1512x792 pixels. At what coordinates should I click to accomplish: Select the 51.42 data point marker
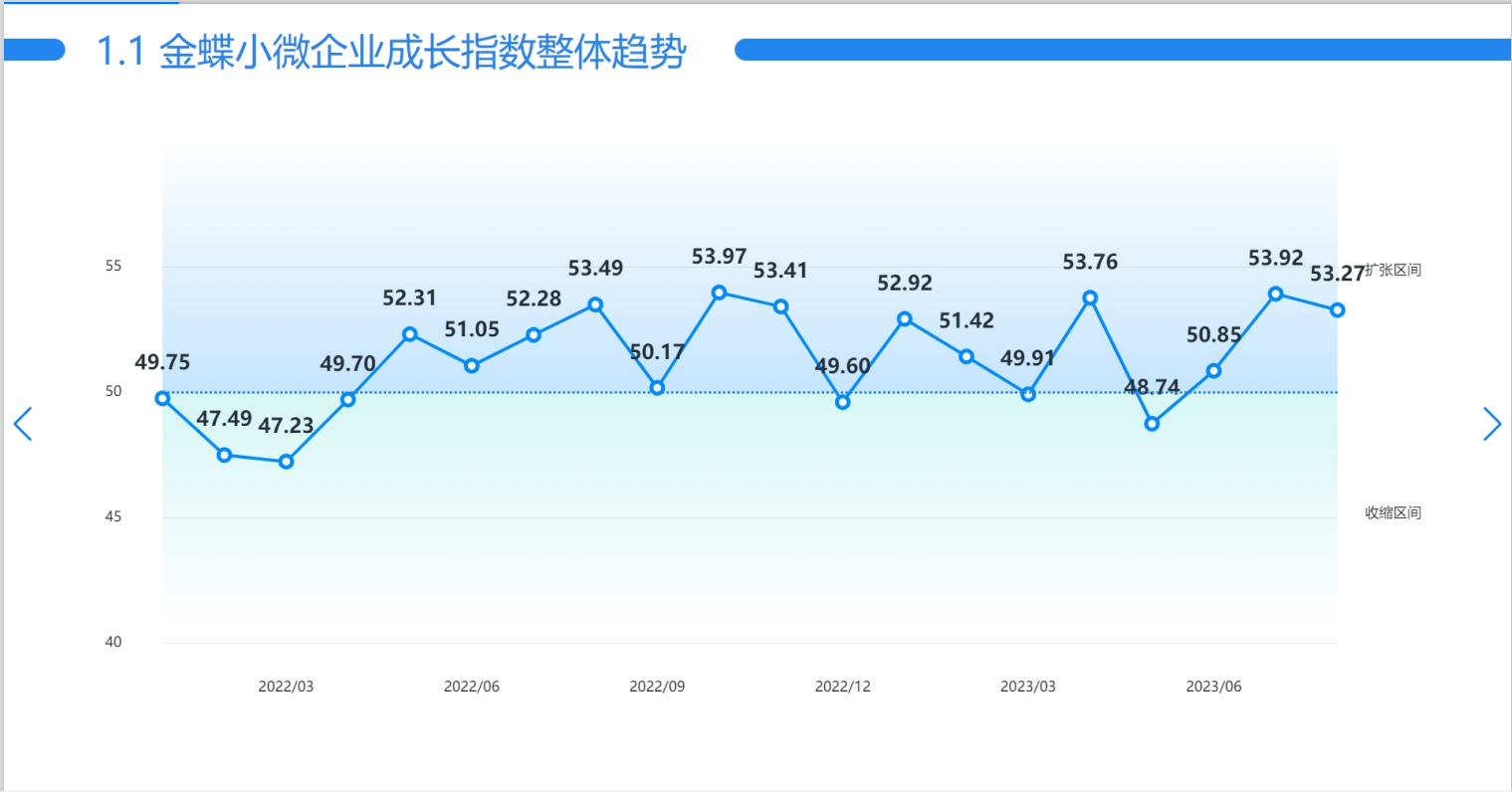[x=967, y=356]
